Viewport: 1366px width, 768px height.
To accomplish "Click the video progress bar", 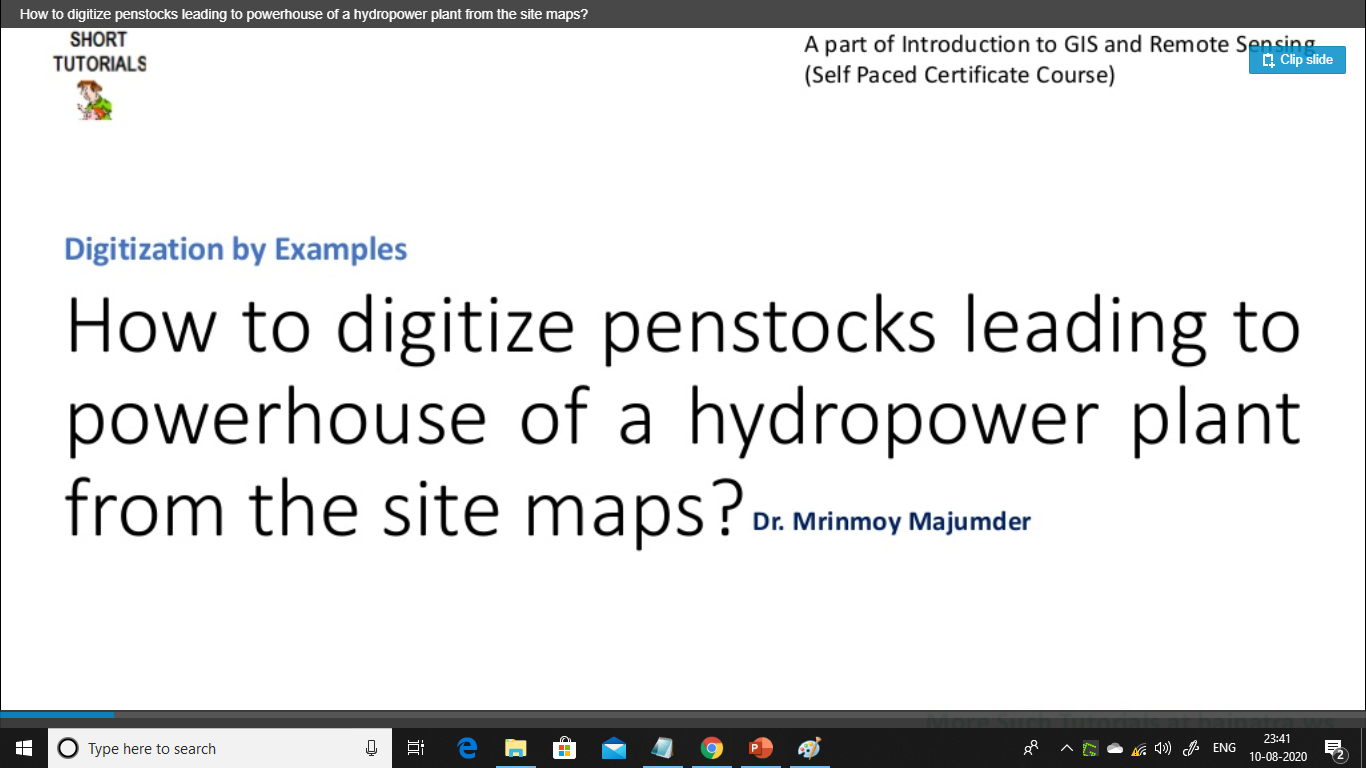I will tap(683, 714).
